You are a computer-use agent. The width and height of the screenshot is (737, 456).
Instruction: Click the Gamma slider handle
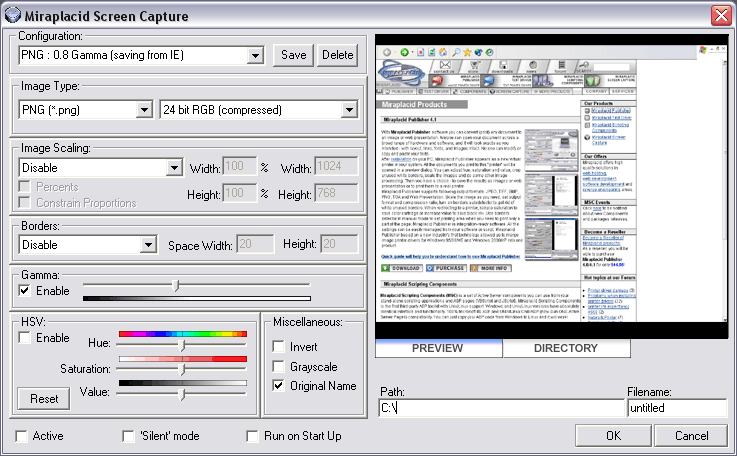(176, 285)
